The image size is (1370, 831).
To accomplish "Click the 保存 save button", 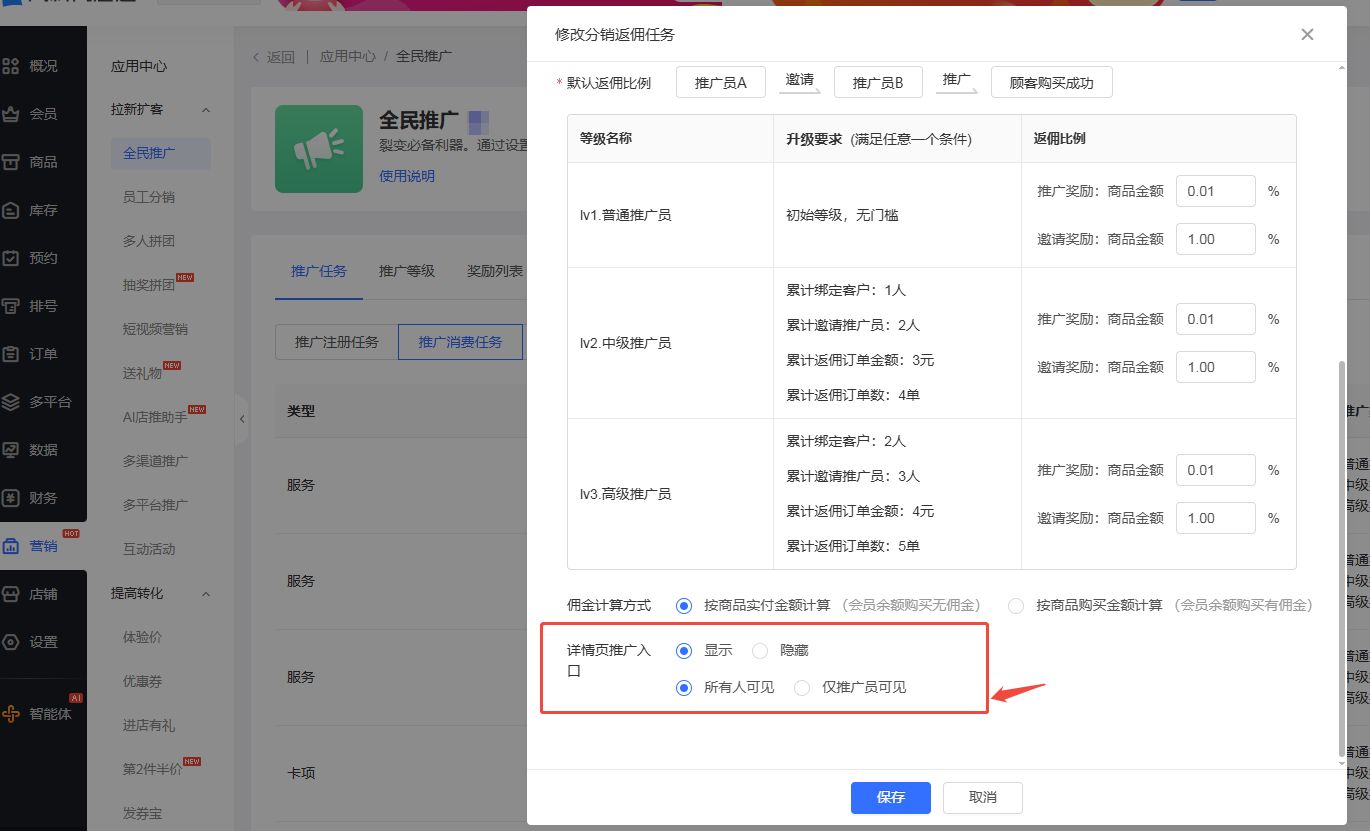I will click(890, 798).
